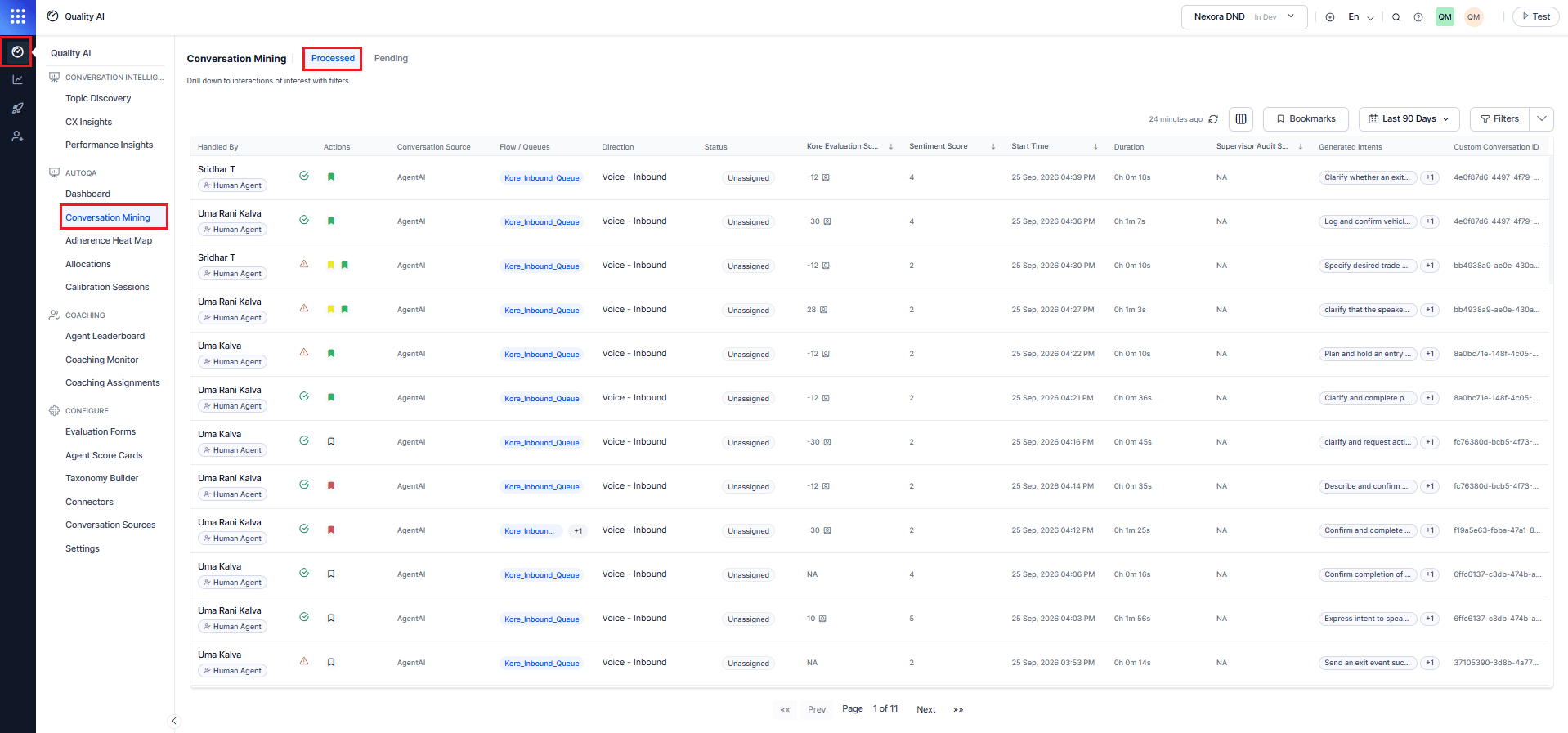Click the Test button
The height and width of the screenshot is (733, 1568).
tap(1536, 16)
